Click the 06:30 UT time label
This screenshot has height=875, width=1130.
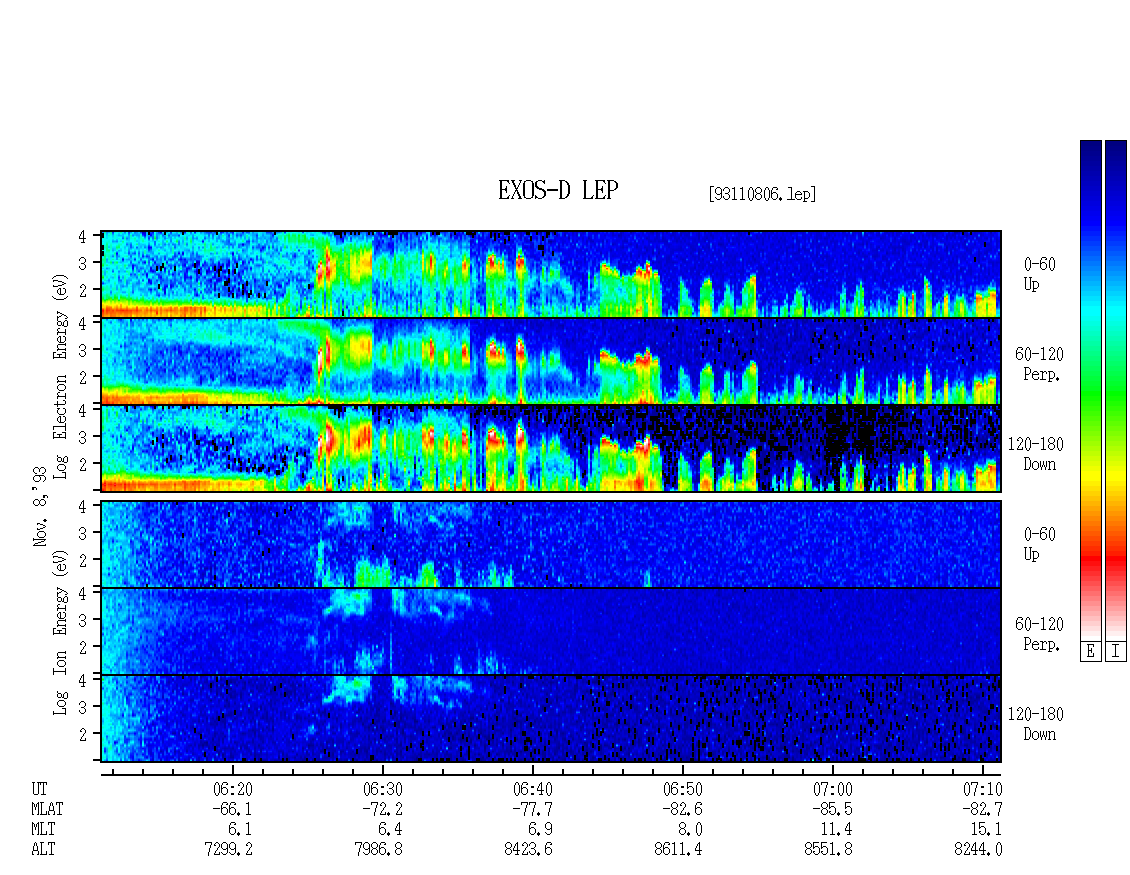click(x=383, y=789)
